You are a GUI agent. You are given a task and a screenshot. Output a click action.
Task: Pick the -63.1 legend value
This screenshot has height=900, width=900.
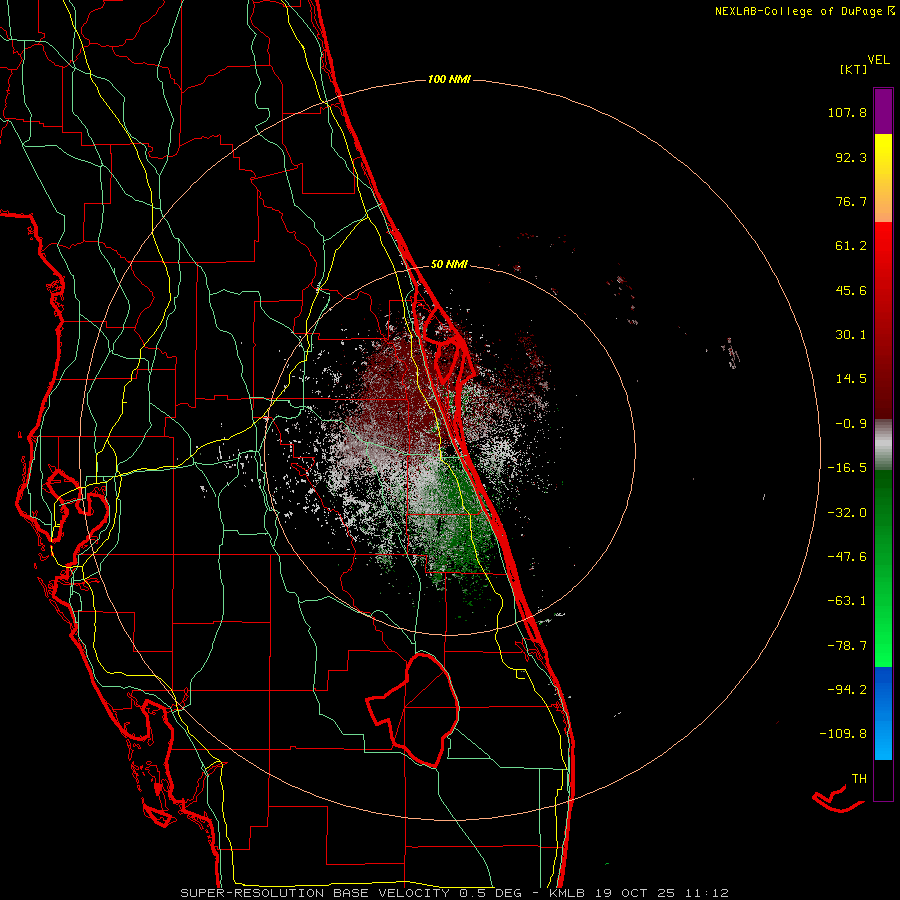tap(847, 601)
